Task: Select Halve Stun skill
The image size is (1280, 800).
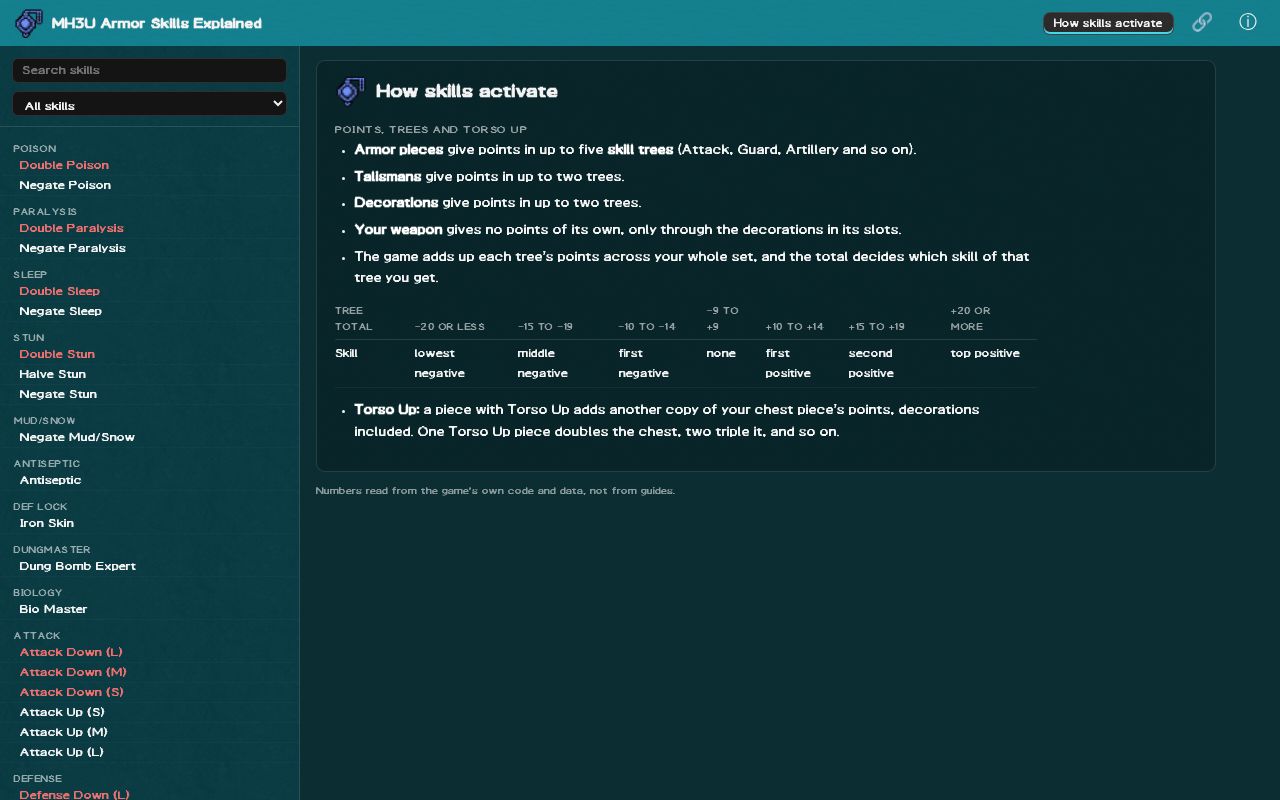Action: coord(52,374)
